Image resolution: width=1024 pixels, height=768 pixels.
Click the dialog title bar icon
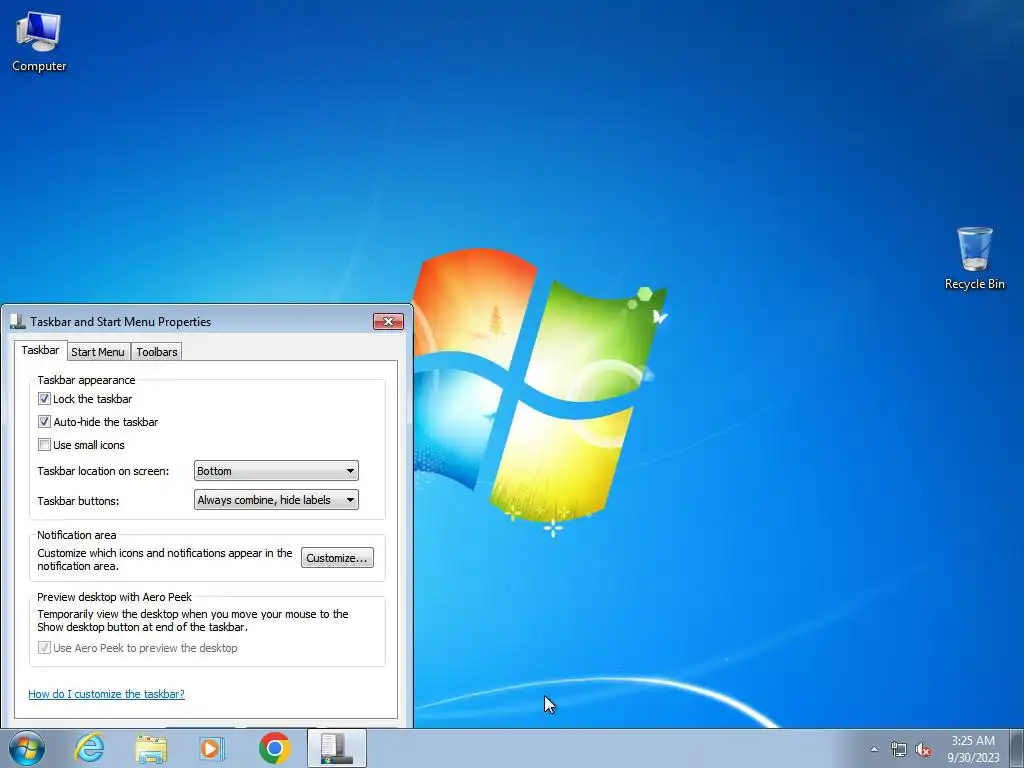click(18, 321)
